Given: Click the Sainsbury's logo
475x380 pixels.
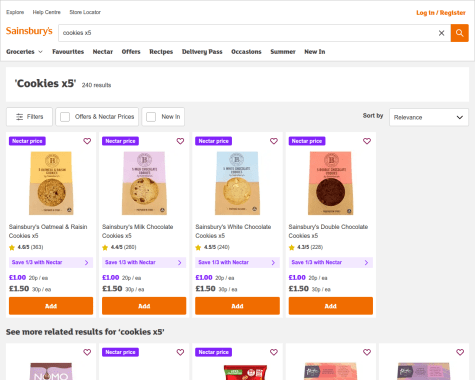Looking at the screenshot, I should pos(29,31).
